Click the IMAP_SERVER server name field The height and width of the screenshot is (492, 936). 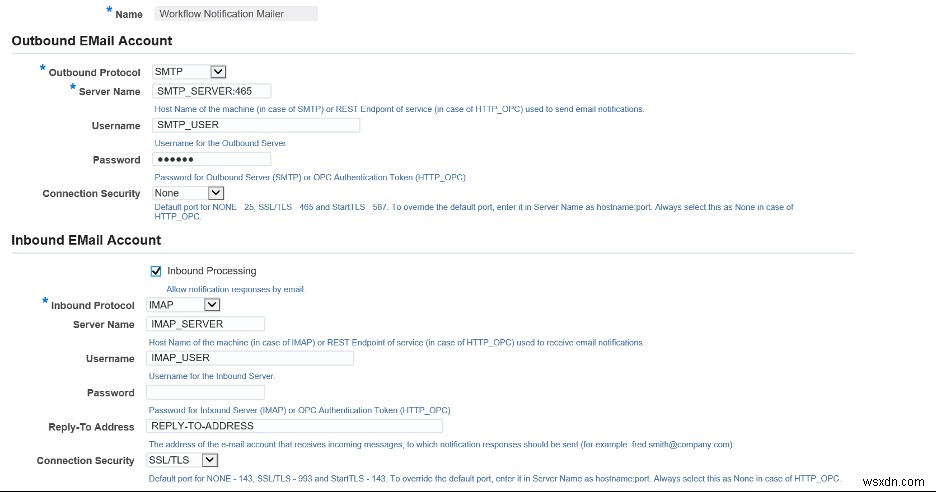pyautogui.click(x=205, y=324)
